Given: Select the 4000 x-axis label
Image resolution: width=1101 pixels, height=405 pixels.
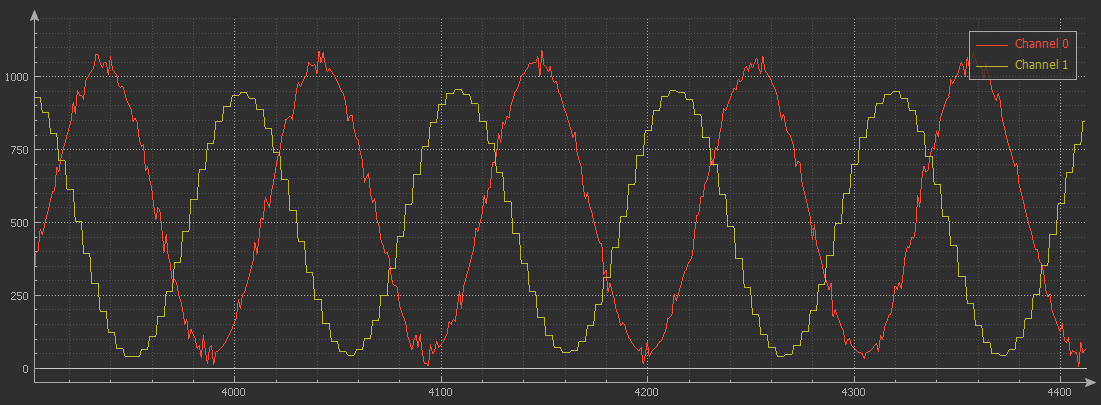Looking at the screenshot, I should tap(234, 392).
